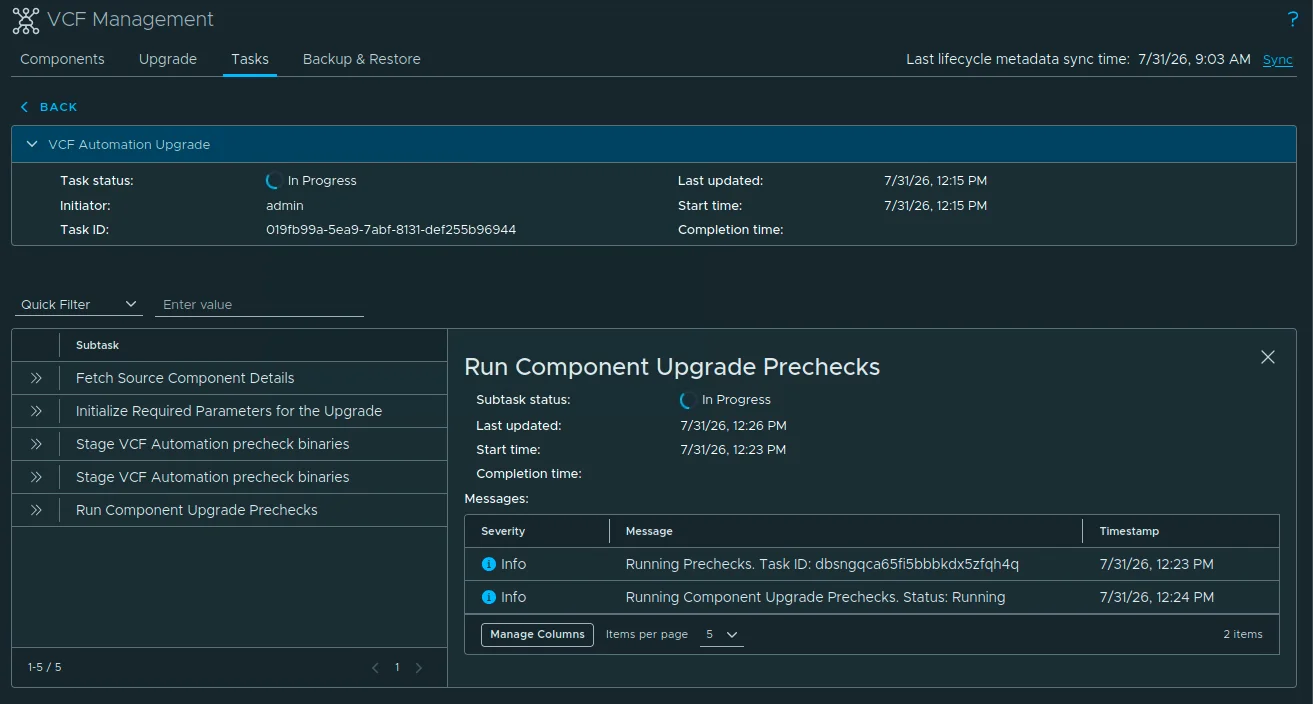This screenshot has height=704, width=1313.
Task: Go to next page of subtasks
Action: click(419, 668)
